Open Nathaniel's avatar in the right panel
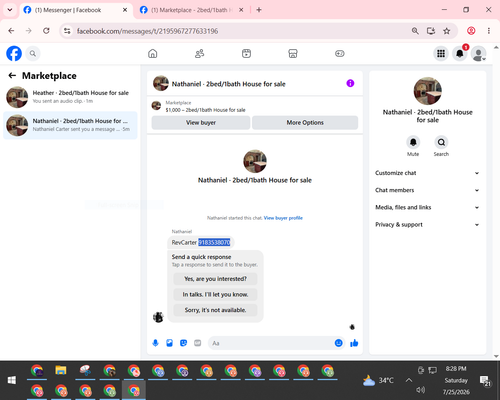500x400 pixels. (x=427, y=91)
